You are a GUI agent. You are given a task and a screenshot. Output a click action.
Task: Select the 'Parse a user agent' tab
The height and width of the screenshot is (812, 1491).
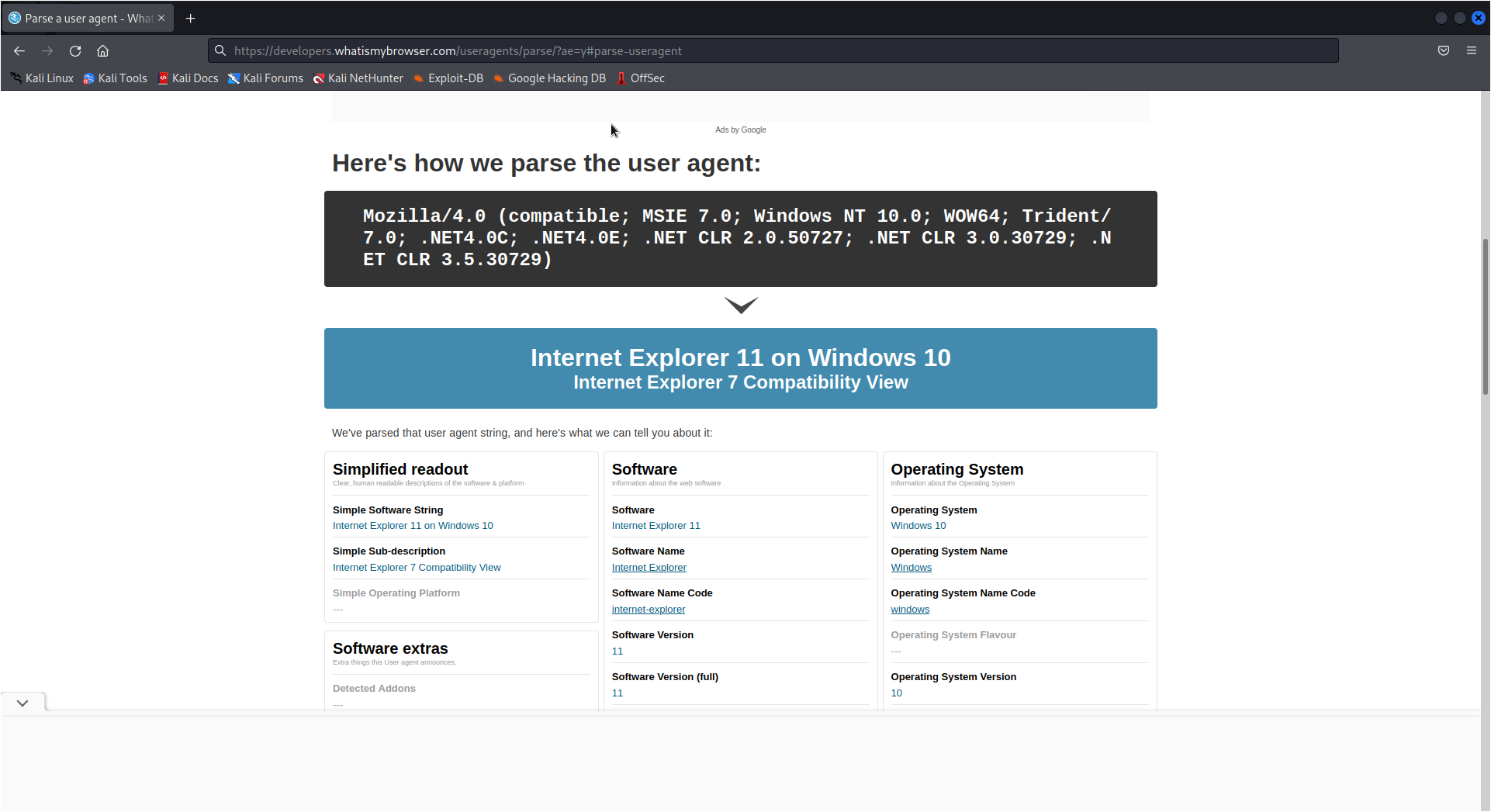[88, 18]
